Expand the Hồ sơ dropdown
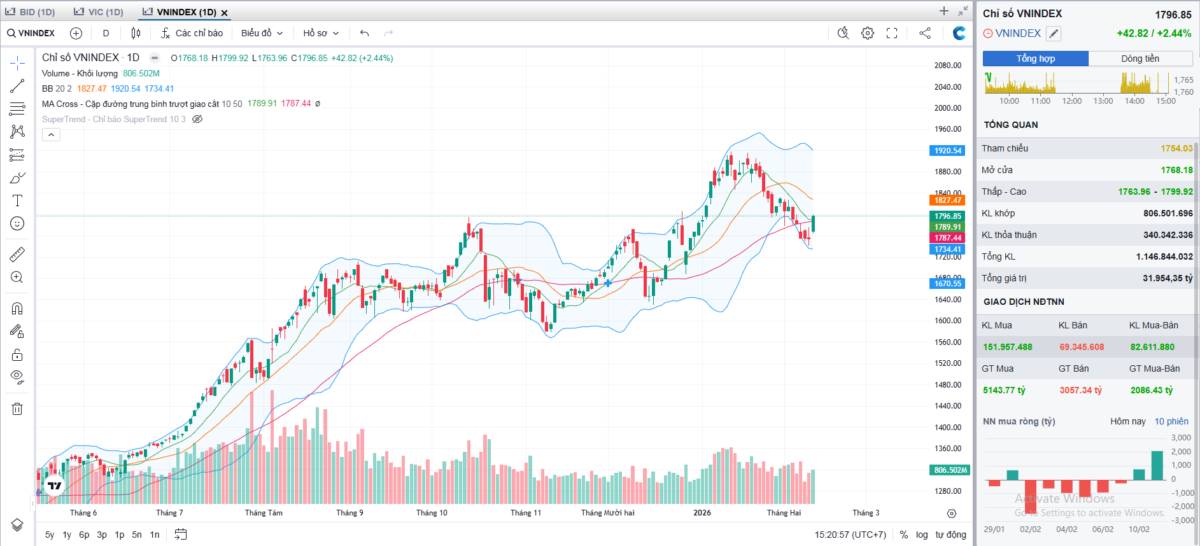The image size is (1200, 546). pyautogui.click(x=321, y=33)
